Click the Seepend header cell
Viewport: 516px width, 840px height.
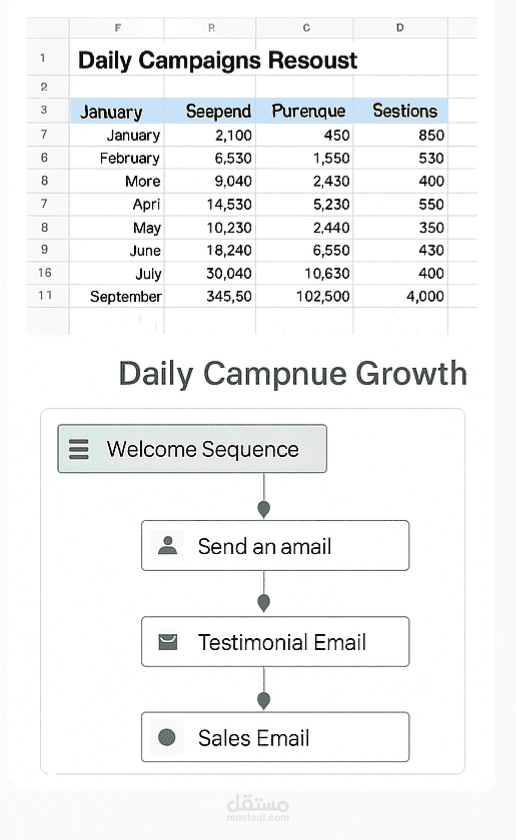210,111
